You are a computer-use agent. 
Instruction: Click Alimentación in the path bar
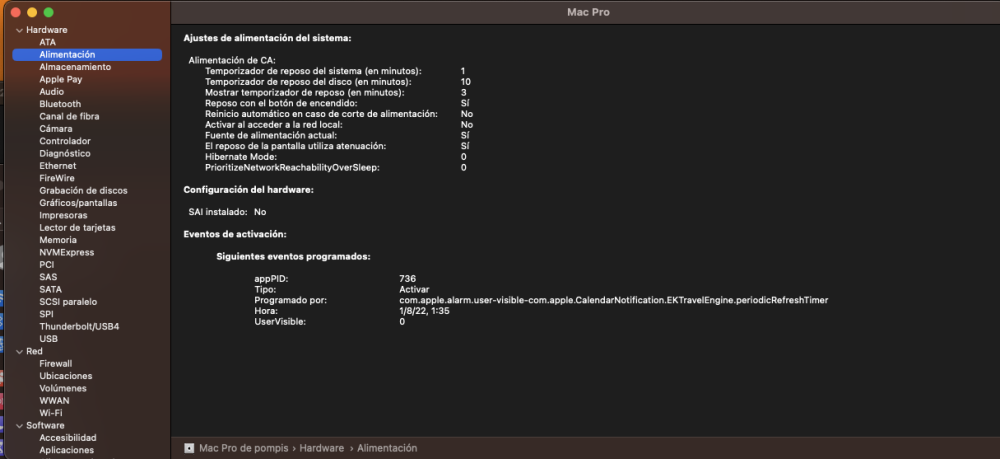(387, 448)
